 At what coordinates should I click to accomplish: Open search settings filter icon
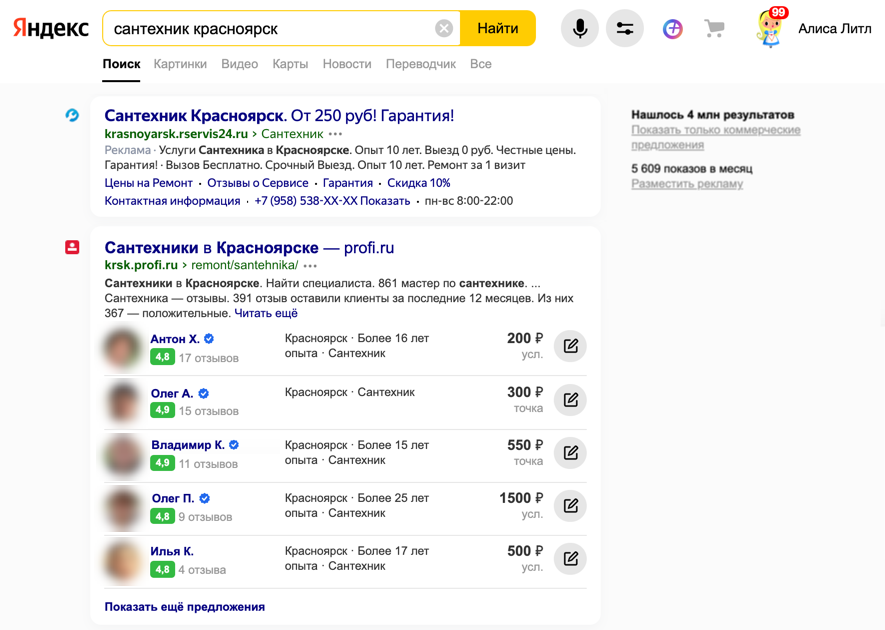tap(625, 29)
